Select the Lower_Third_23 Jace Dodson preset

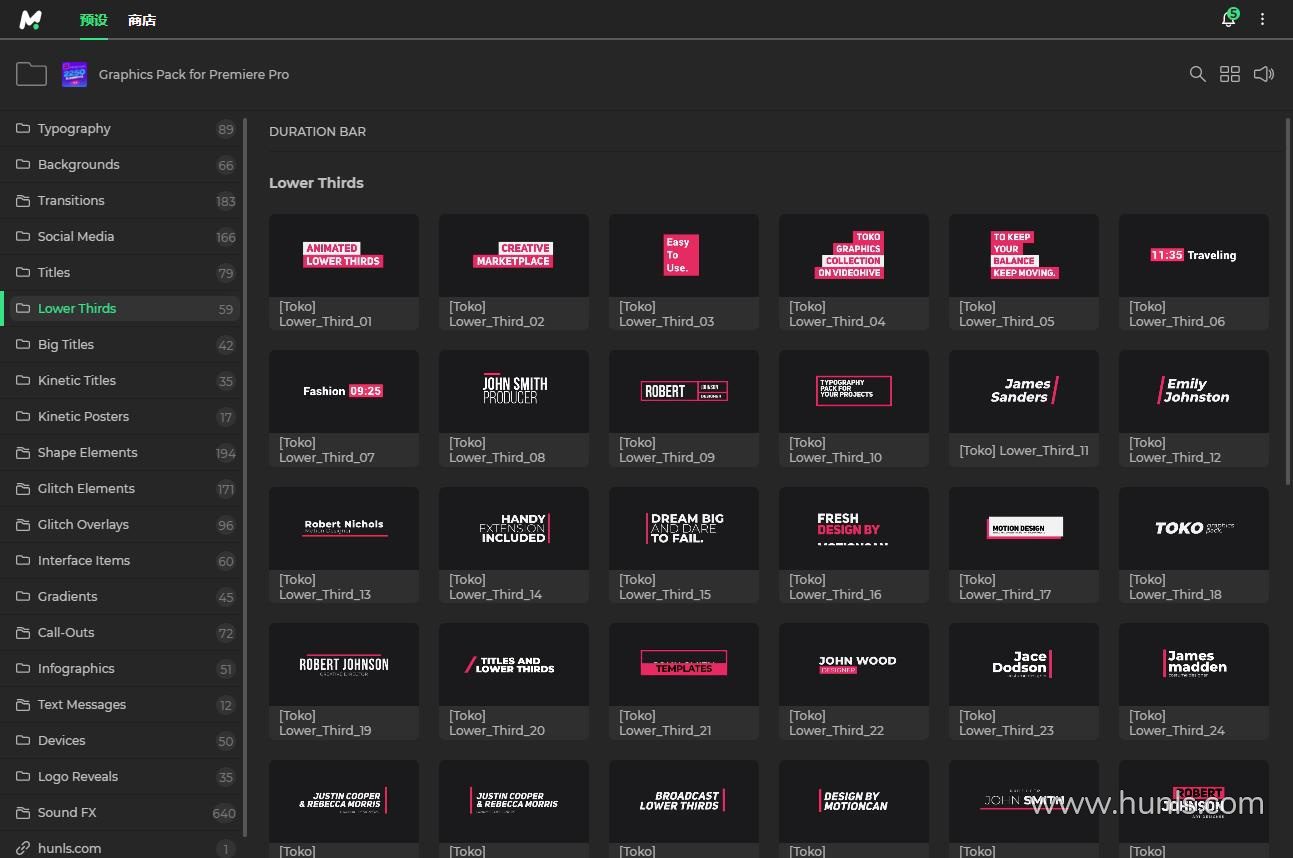1024,681
